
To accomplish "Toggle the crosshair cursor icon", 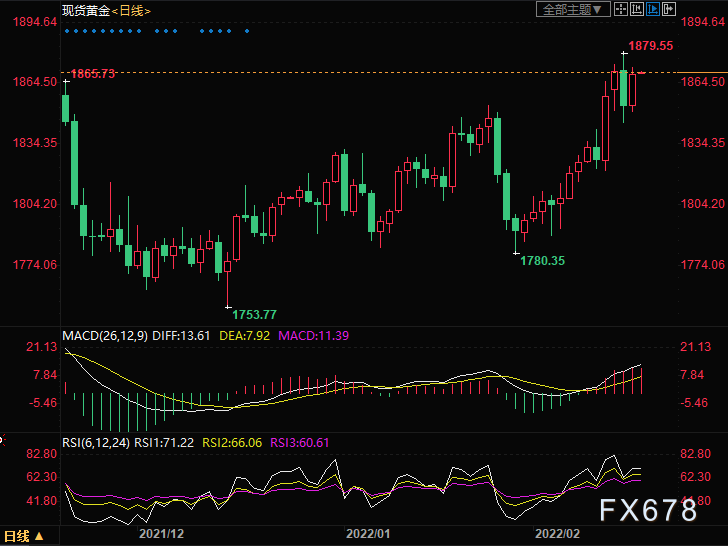I will coord(621,9).
